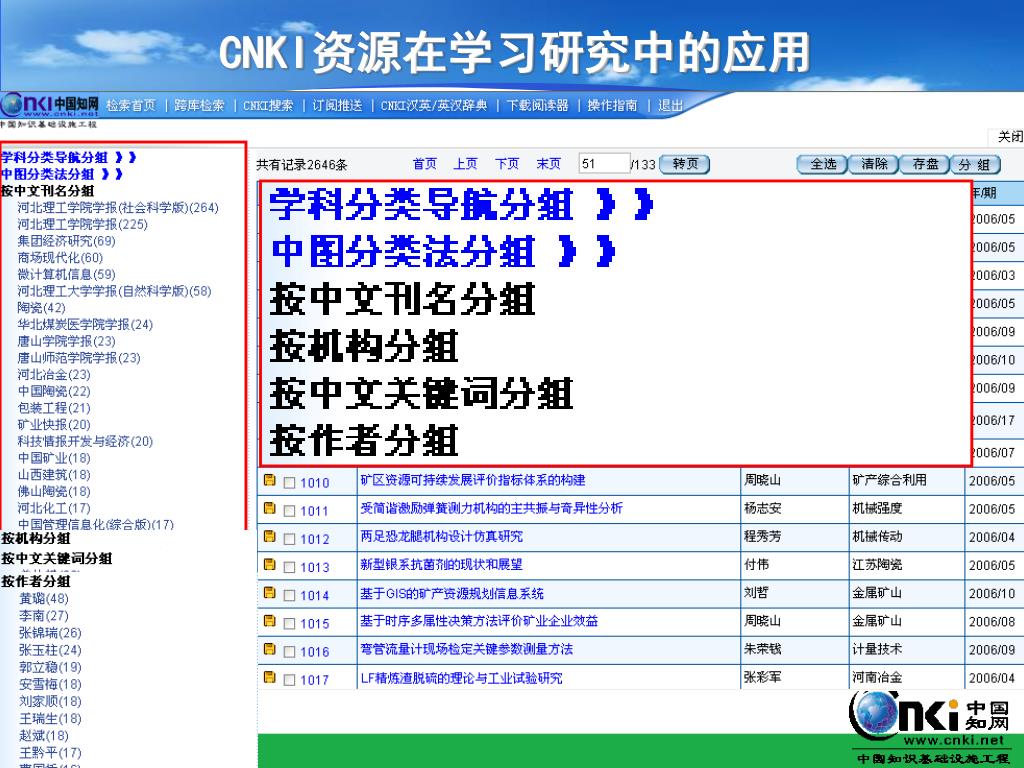Viewport: 1024px width, 768px height.
Task: Collapse 按中文刊名分组 group in sidebar
Action: [x=48, y=191]
